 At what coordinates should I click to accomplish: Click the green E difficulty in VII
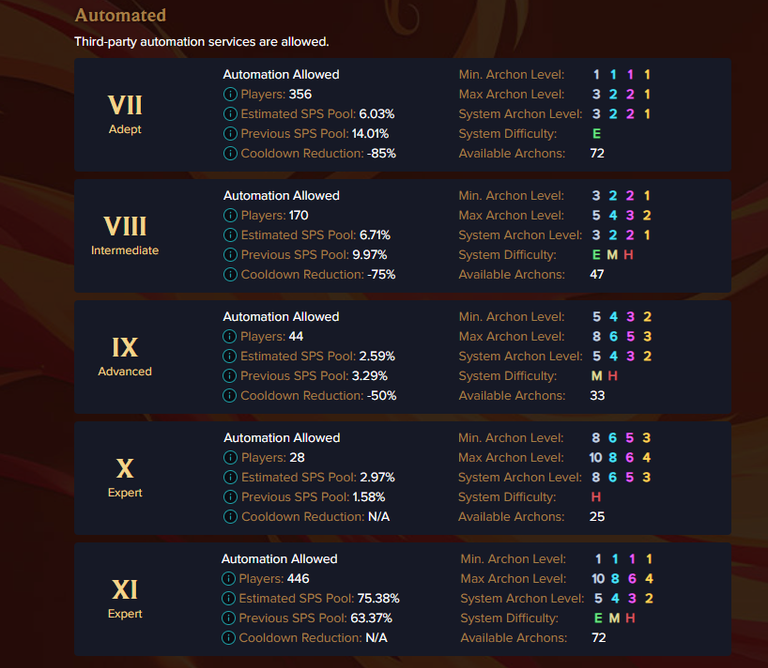point(597,134)
